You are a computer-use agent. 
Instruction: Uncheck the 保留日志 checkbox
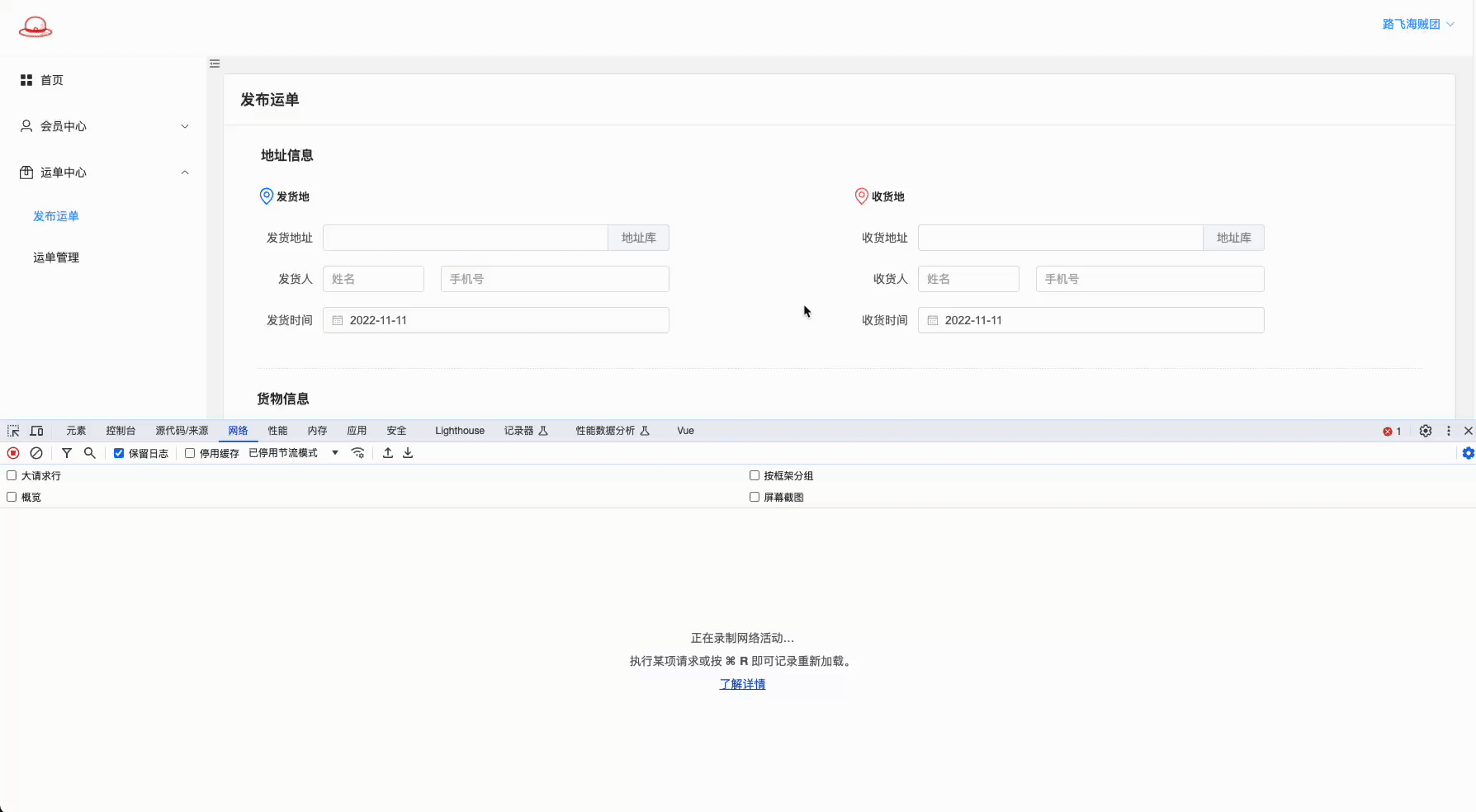pyautogui.click(x=119, y=453)
